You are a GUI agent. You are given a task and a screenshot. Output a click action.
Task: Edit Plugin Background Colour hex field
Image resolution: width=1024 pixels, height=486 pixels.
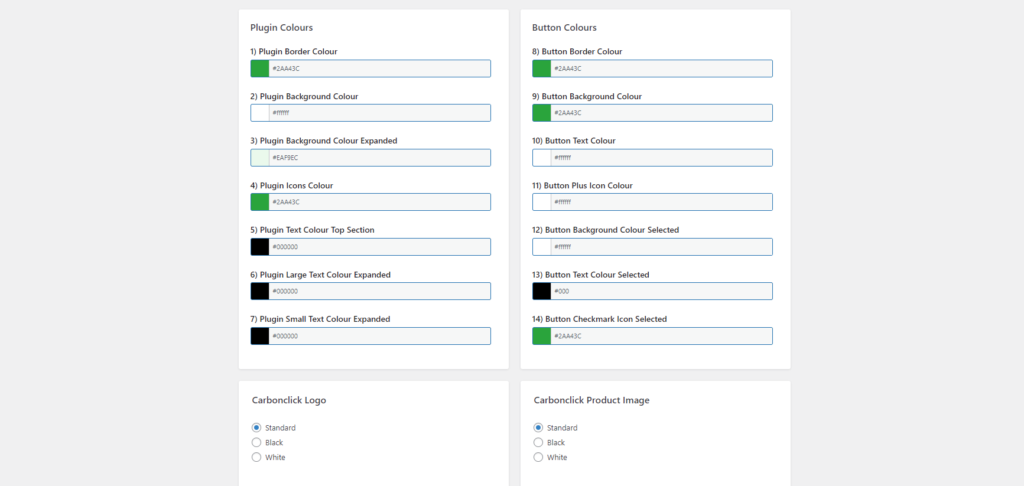click(379, 113)
